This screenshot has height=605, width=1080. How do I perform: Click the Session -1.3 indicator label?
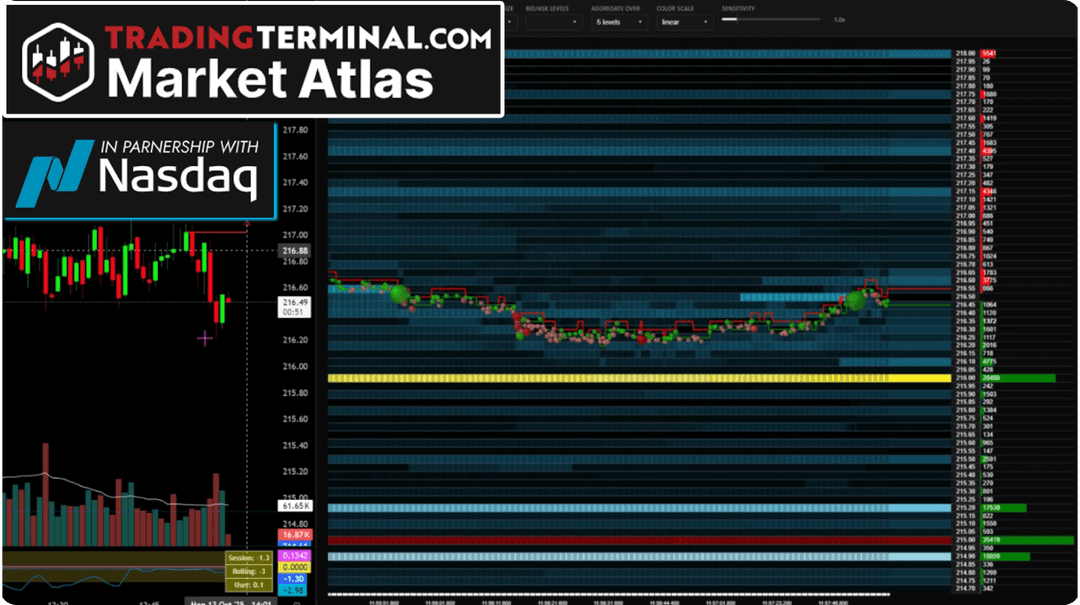pyautogui.click(x=249, y=557)
